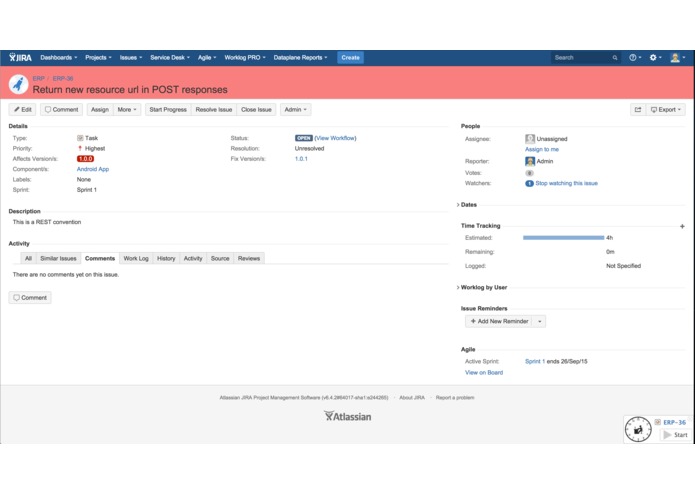
Task: Click the search magnifier icon
Action: 615,58
